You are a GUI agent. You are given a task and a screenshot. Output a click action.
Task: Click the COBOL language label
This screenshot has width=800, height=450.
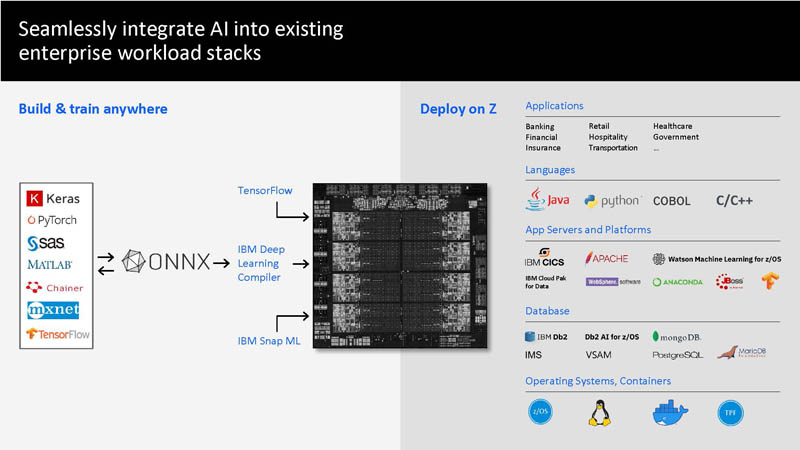[x=671, y=201]
